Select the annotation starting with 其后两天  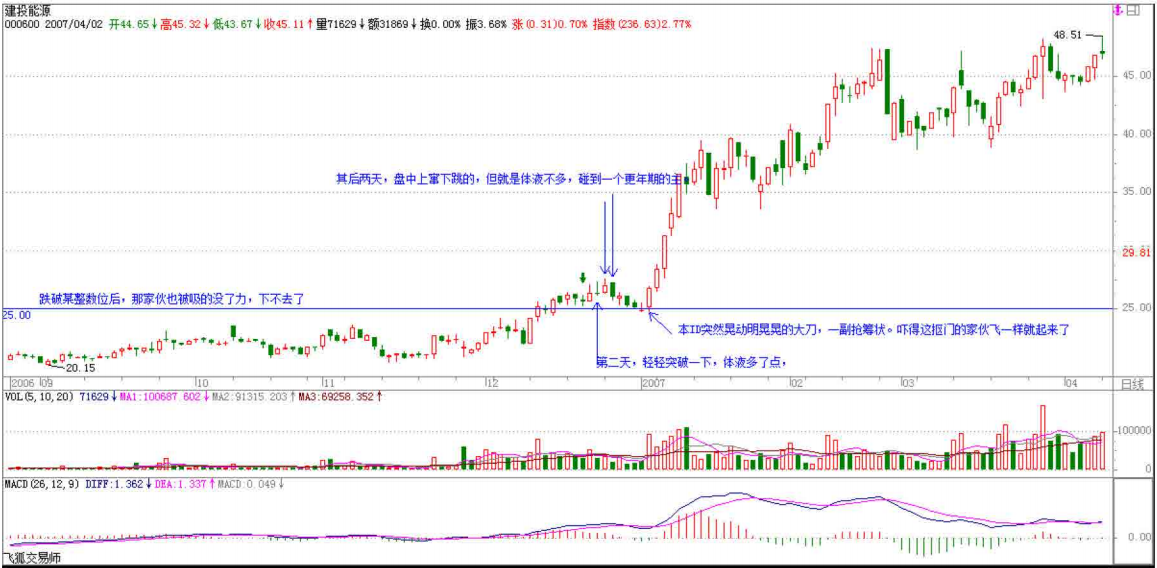click(508, 179)
